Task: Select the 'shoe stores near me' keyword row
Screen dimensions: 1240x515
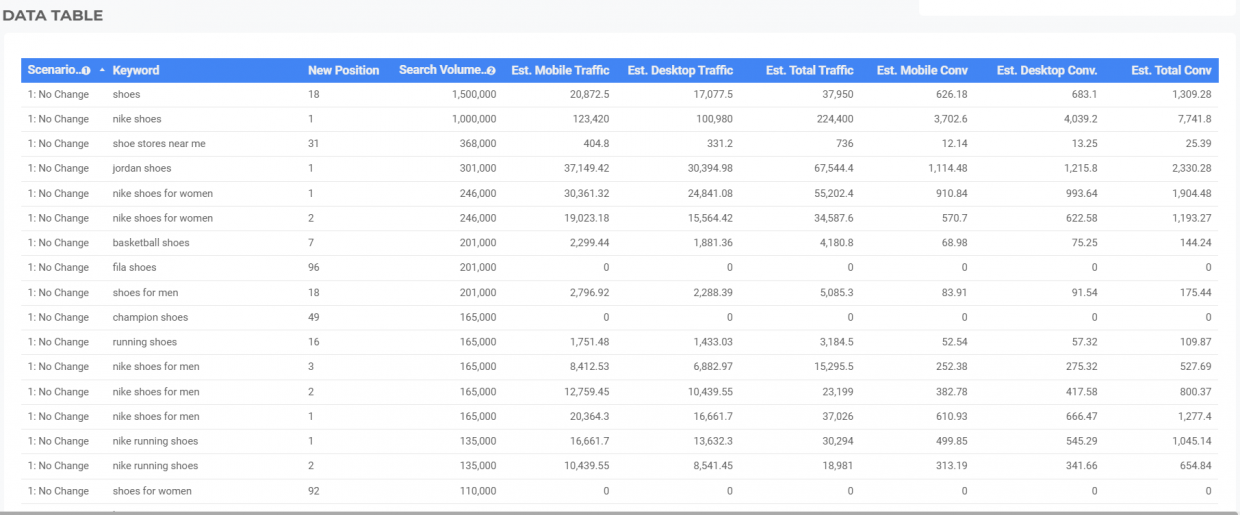Action: (x=620, y=144)
